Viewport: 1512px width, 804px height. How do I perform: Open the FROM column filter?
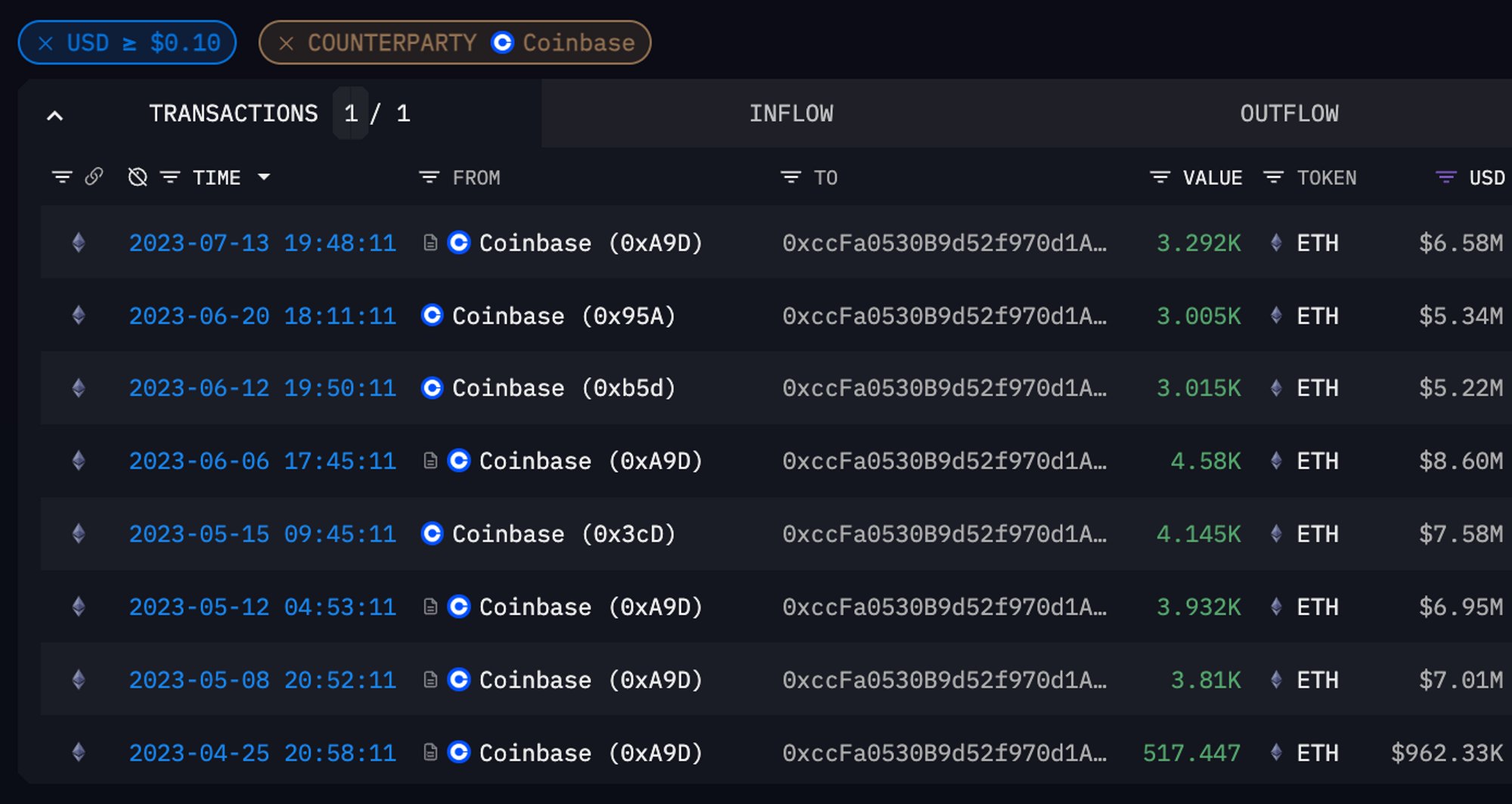[x=429, y=177]
